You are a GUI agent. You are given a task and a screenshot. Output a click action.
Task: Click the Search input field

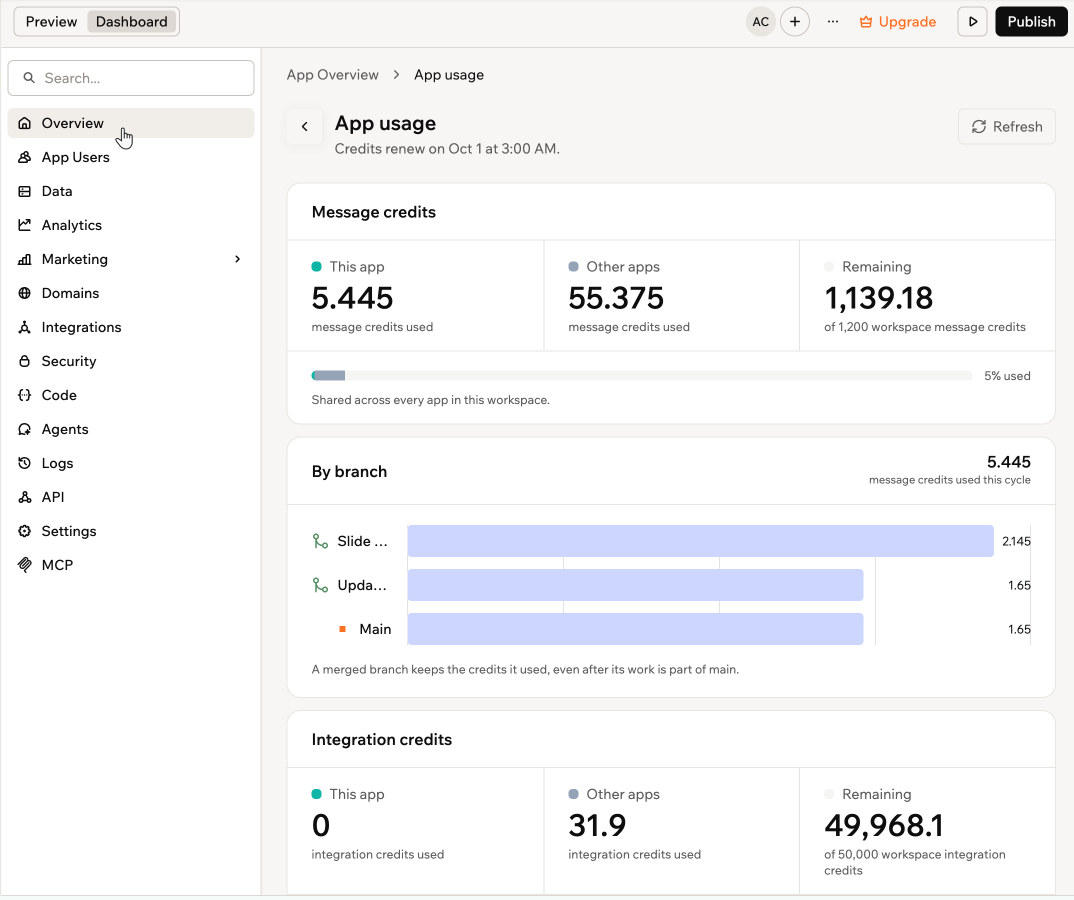(131, 78)
